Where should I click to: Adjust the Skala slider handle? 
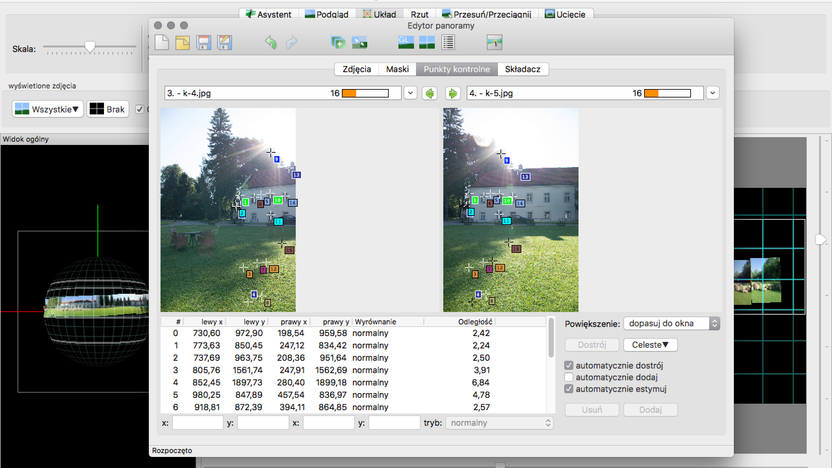(90, 47)
